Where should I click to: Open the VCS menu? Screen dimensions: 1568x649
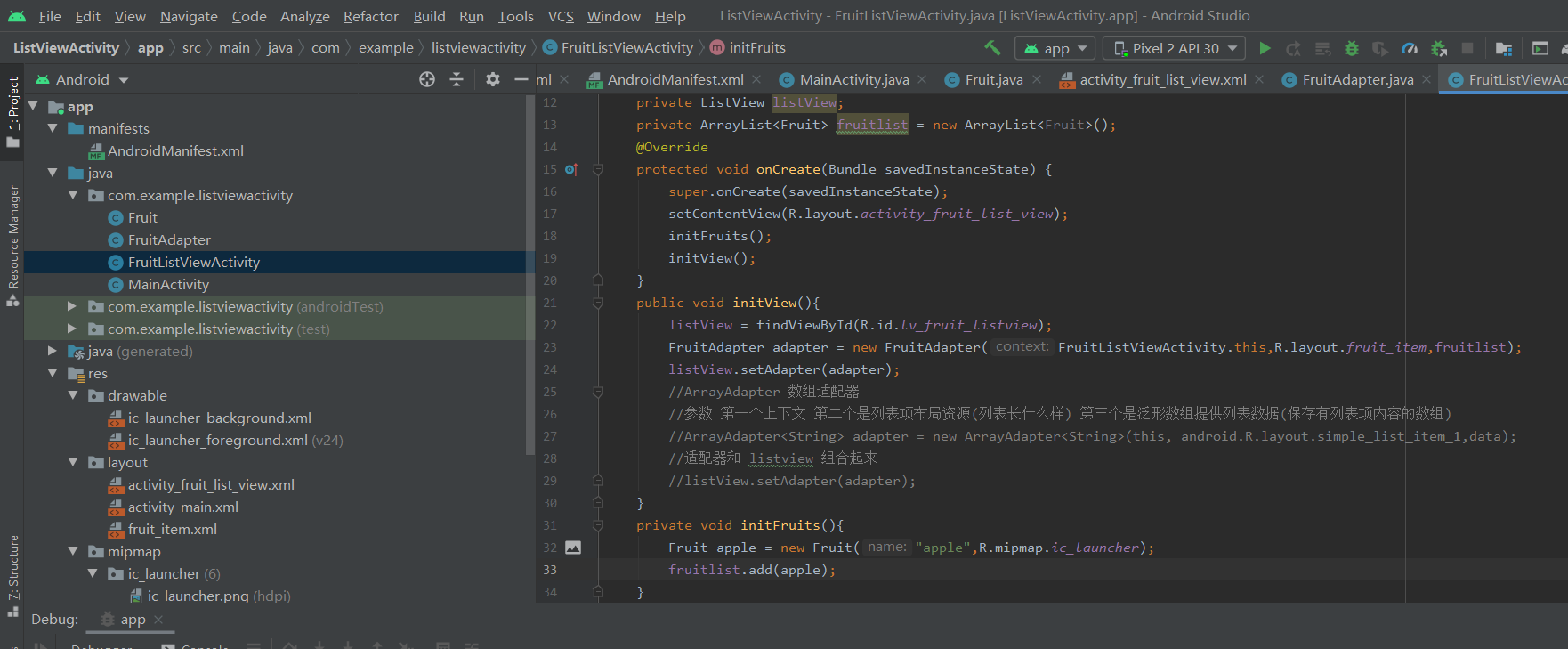(x=561, y=16)
